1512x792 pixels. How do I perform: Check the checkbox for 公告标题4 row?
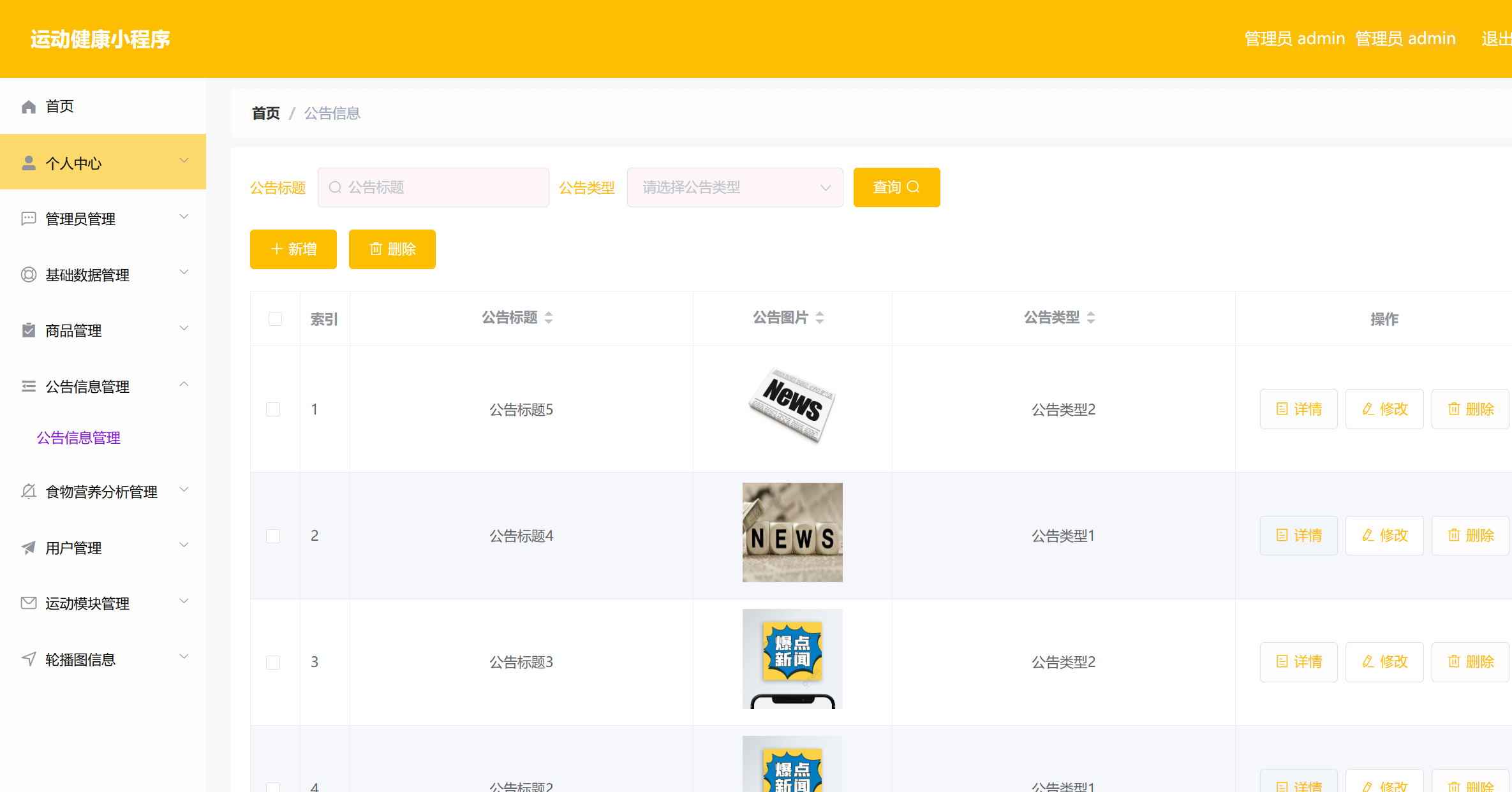[x=274, y=535]
